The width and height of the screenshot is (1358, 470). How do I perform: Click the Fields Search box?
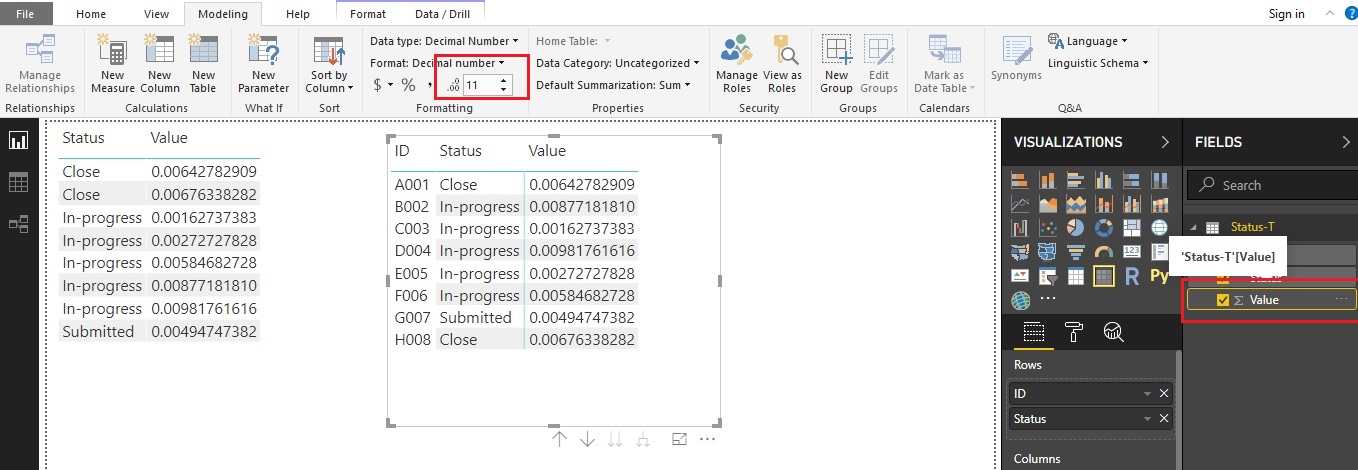pos(1272,185)
